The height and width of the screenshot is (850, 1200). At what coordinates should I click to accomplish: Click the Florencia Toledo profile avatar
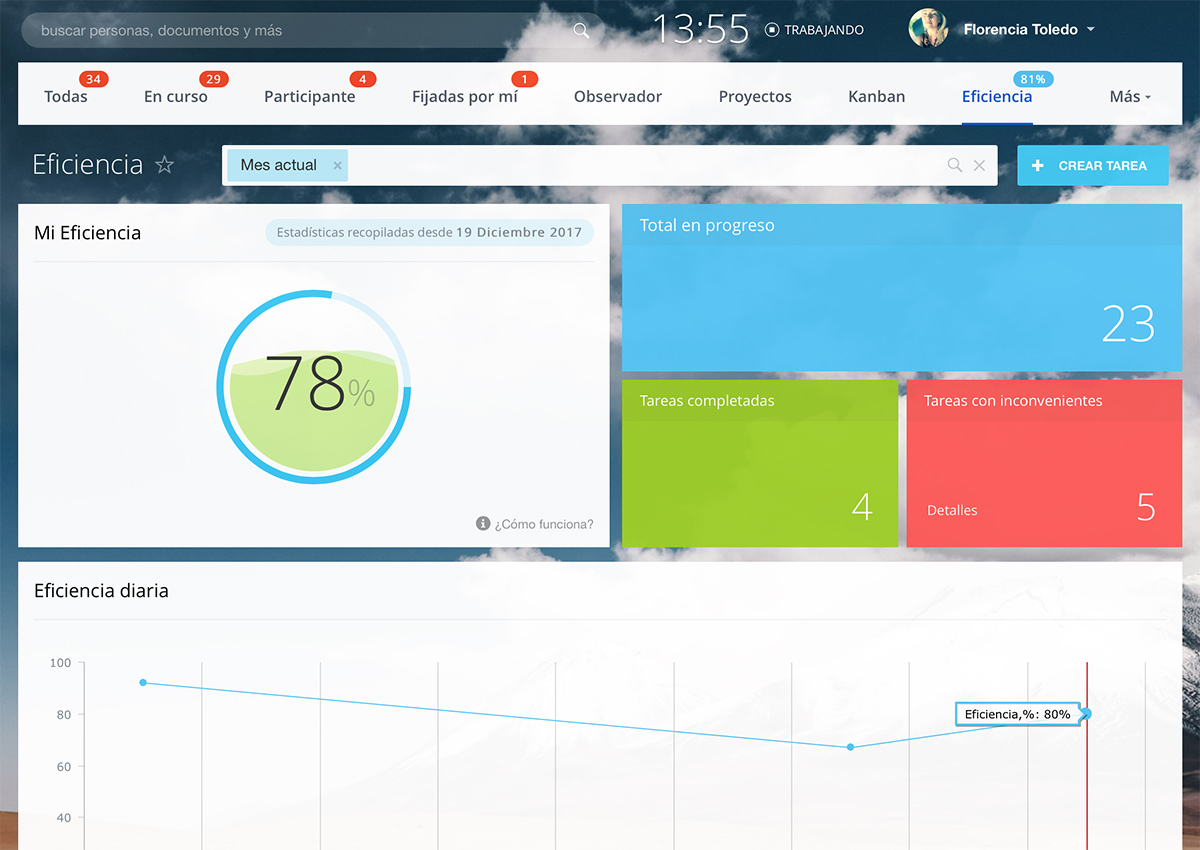coord(928,29)
